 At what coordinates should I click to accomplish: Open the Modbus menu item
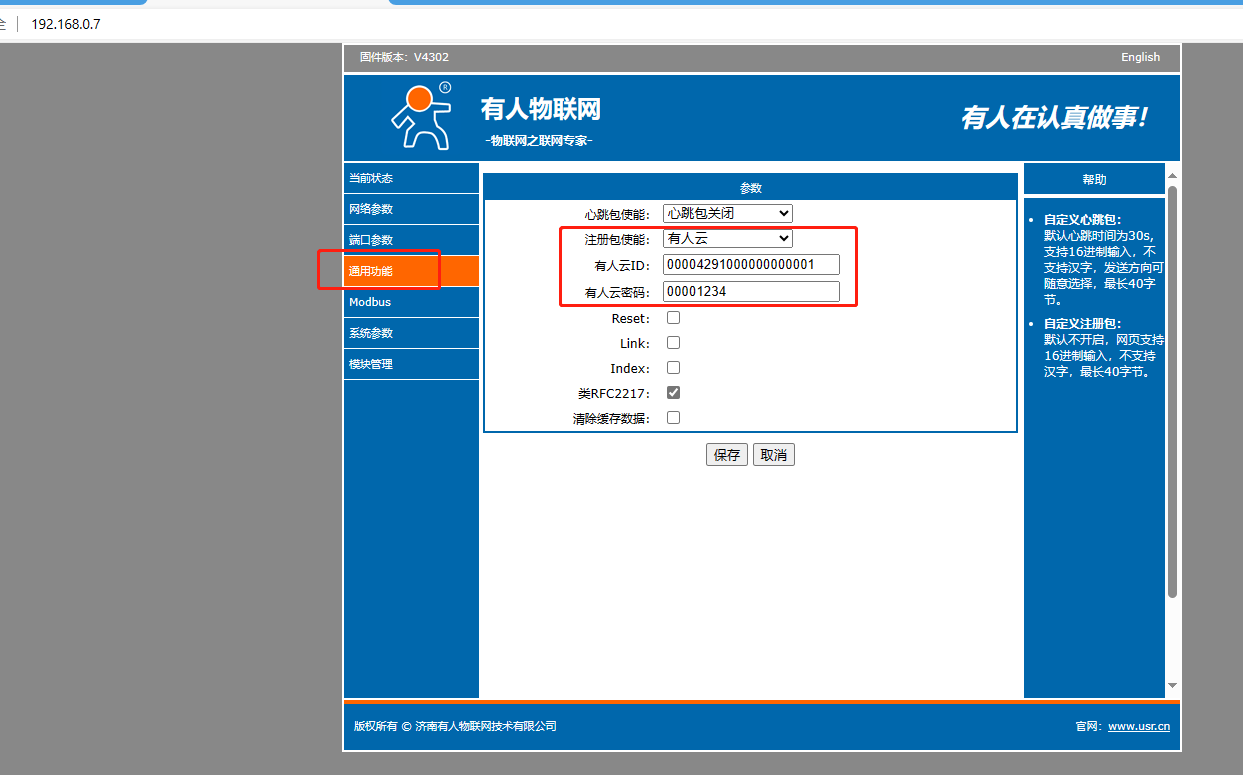[x=411, y=302]
